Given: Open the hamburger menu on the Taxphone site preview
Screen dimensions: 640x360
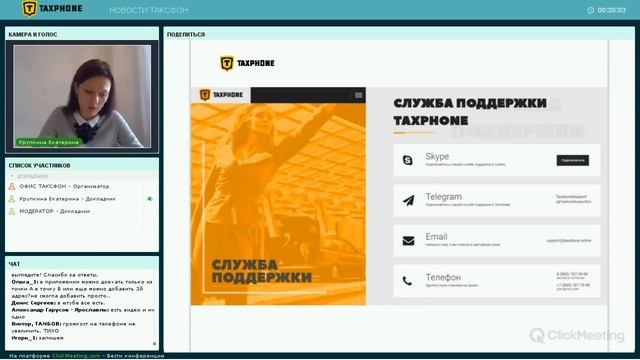Looking at the screenshot, I should (x=358, y=95).
